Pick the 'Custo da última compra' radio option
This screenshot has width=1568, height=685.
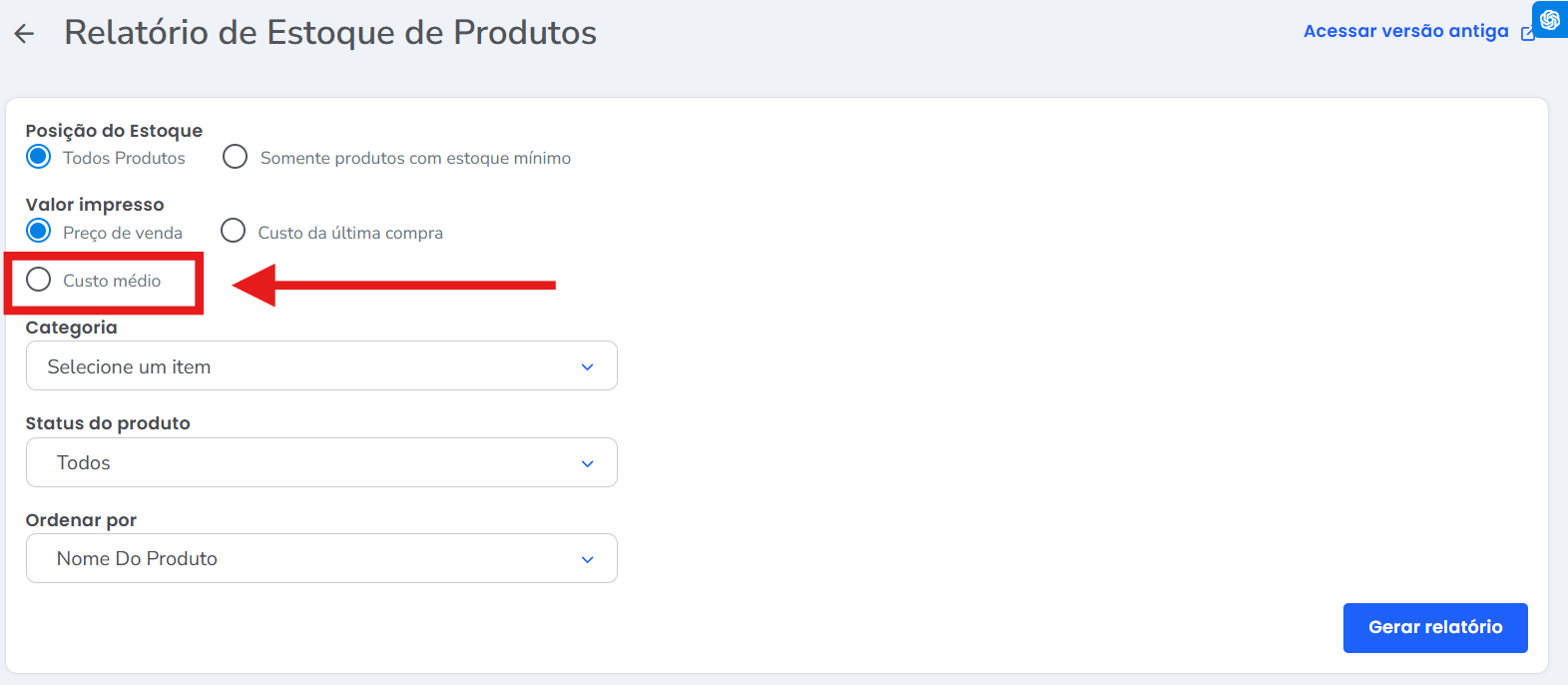click(234, 232)
